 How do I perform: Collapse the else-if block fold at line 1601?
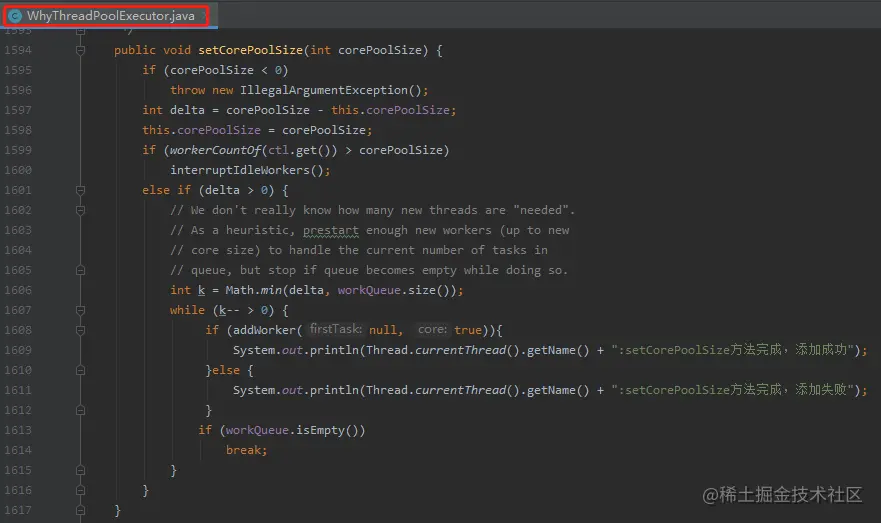[80, 190]
